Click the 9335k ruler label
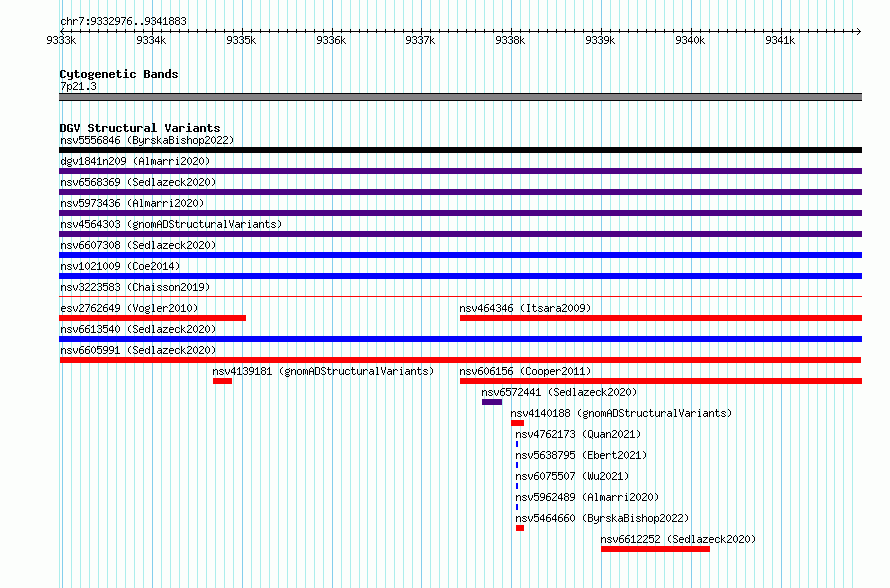Image resolution: width=890 pixels, height=588 pixels. 241,40
